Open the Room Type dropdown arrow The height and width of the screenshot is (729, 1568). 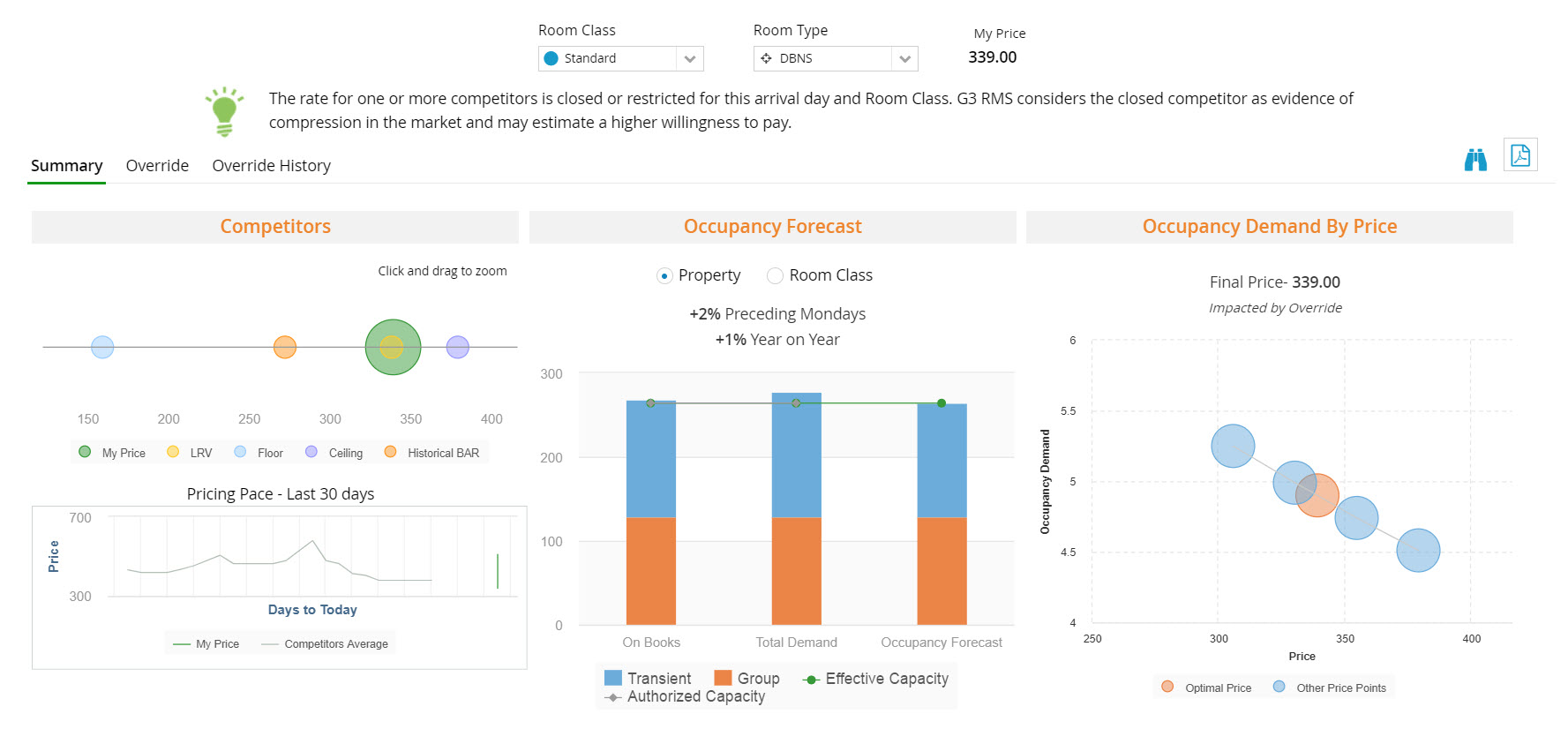[x=904, y=59]
